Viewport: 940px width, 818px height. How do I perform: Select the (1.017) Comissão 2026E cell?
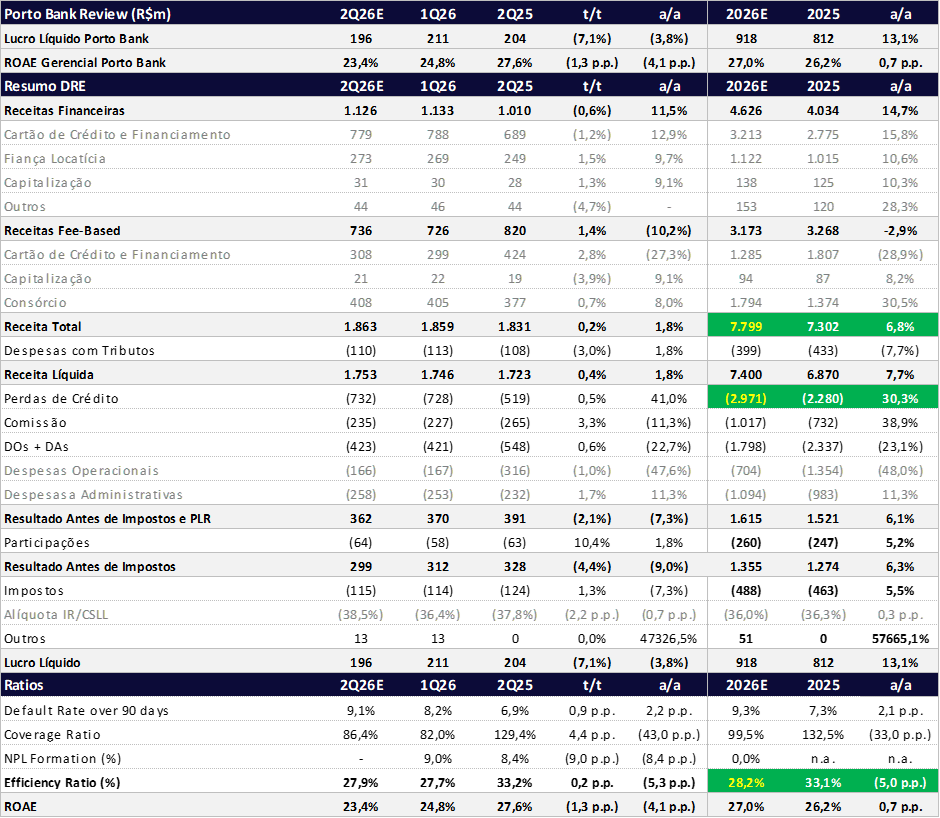click(x=746, y=422)
